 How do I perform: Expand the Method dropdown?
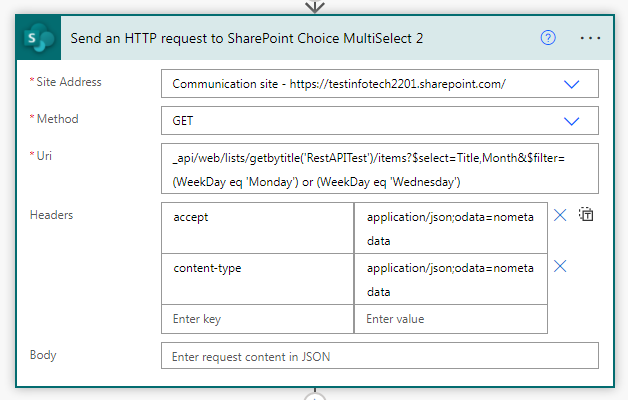(572, 120)
